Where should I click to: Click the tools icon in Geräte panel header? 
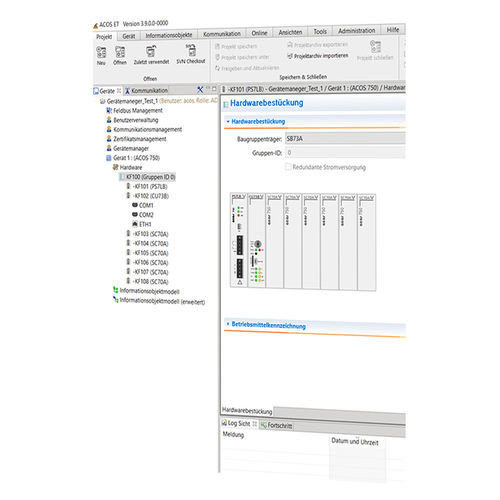200,89
